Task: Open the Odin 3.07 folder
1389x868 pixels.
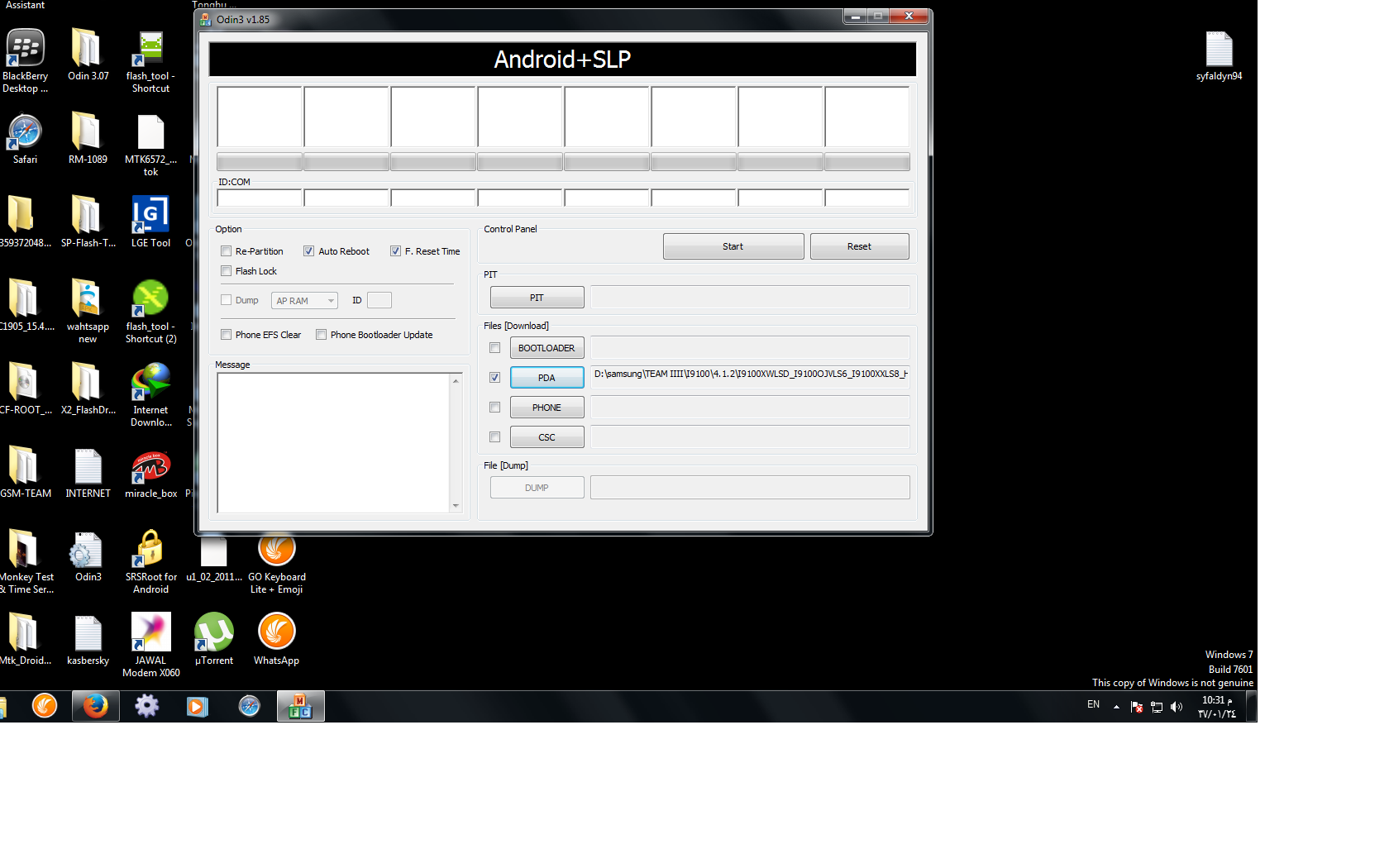Action: [x=88, y=55]
